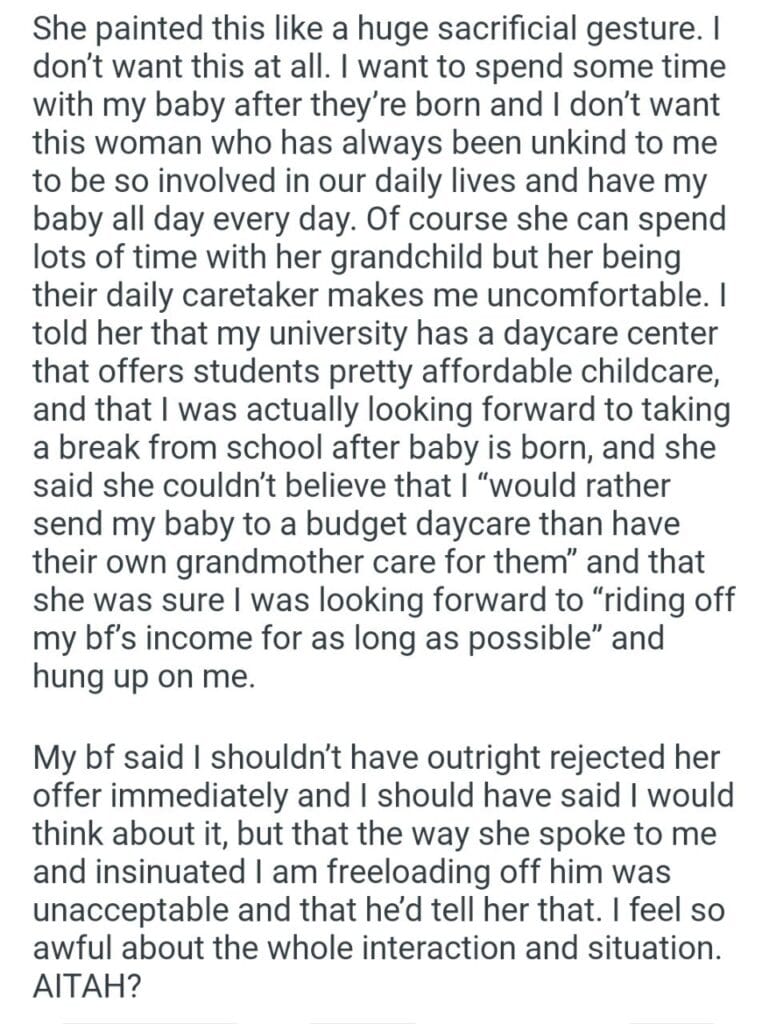Click the middle pill button outline below the post
Image resolution: width=776 pixels, height=1024 pixels.
(x=362, y=1020)
